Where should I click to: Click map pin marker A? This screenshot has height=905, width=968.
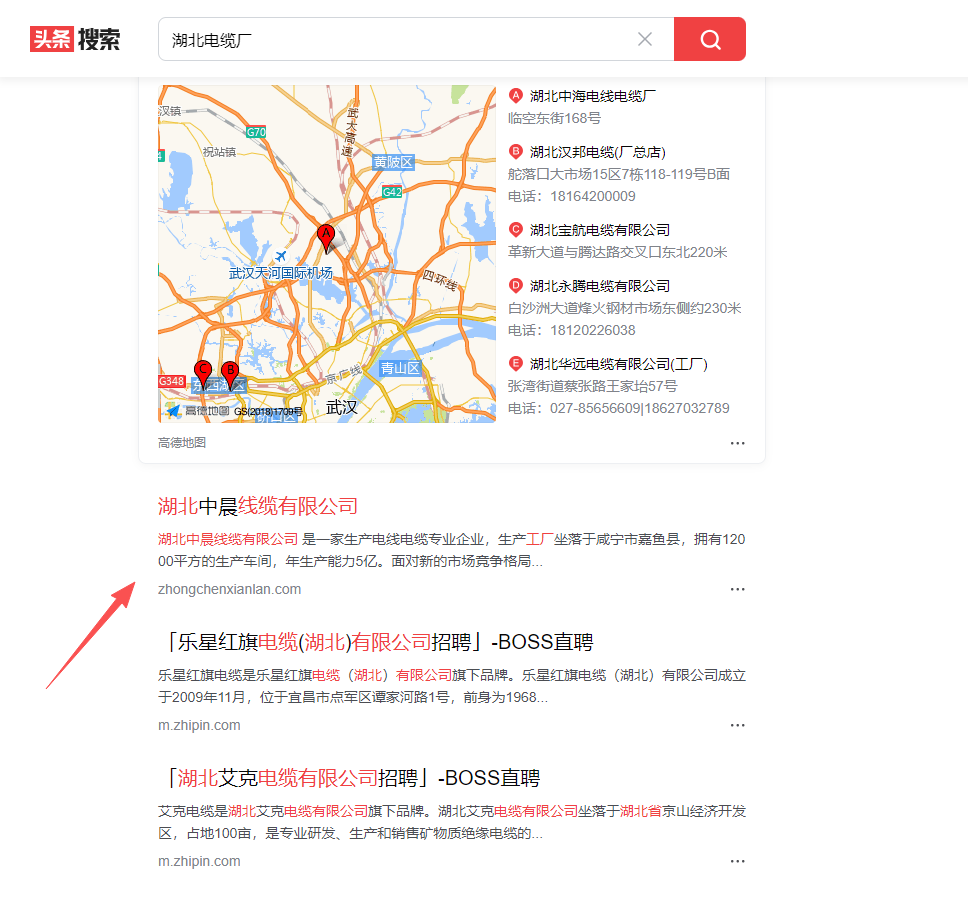pos(325,238)
